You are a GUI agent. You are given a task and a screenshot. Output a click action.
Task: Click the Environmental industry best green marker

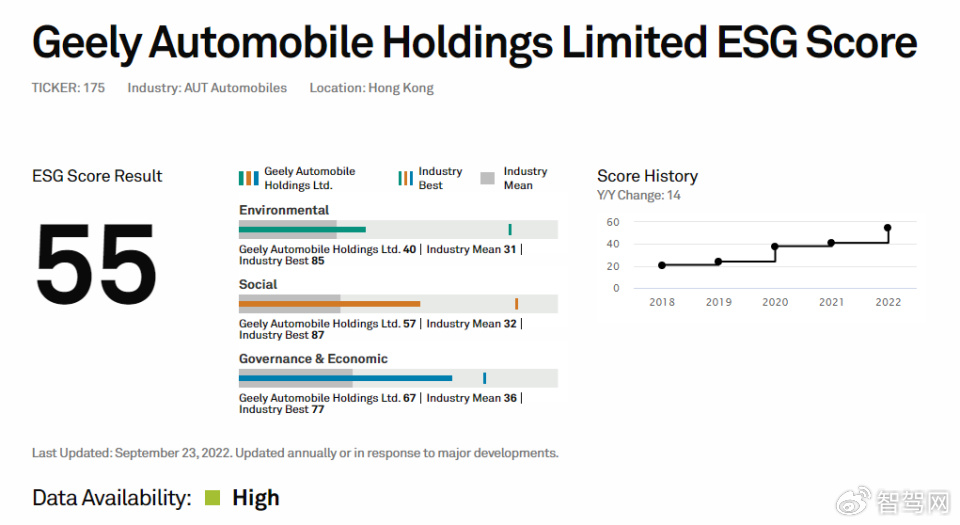click(x=510, y=229)
